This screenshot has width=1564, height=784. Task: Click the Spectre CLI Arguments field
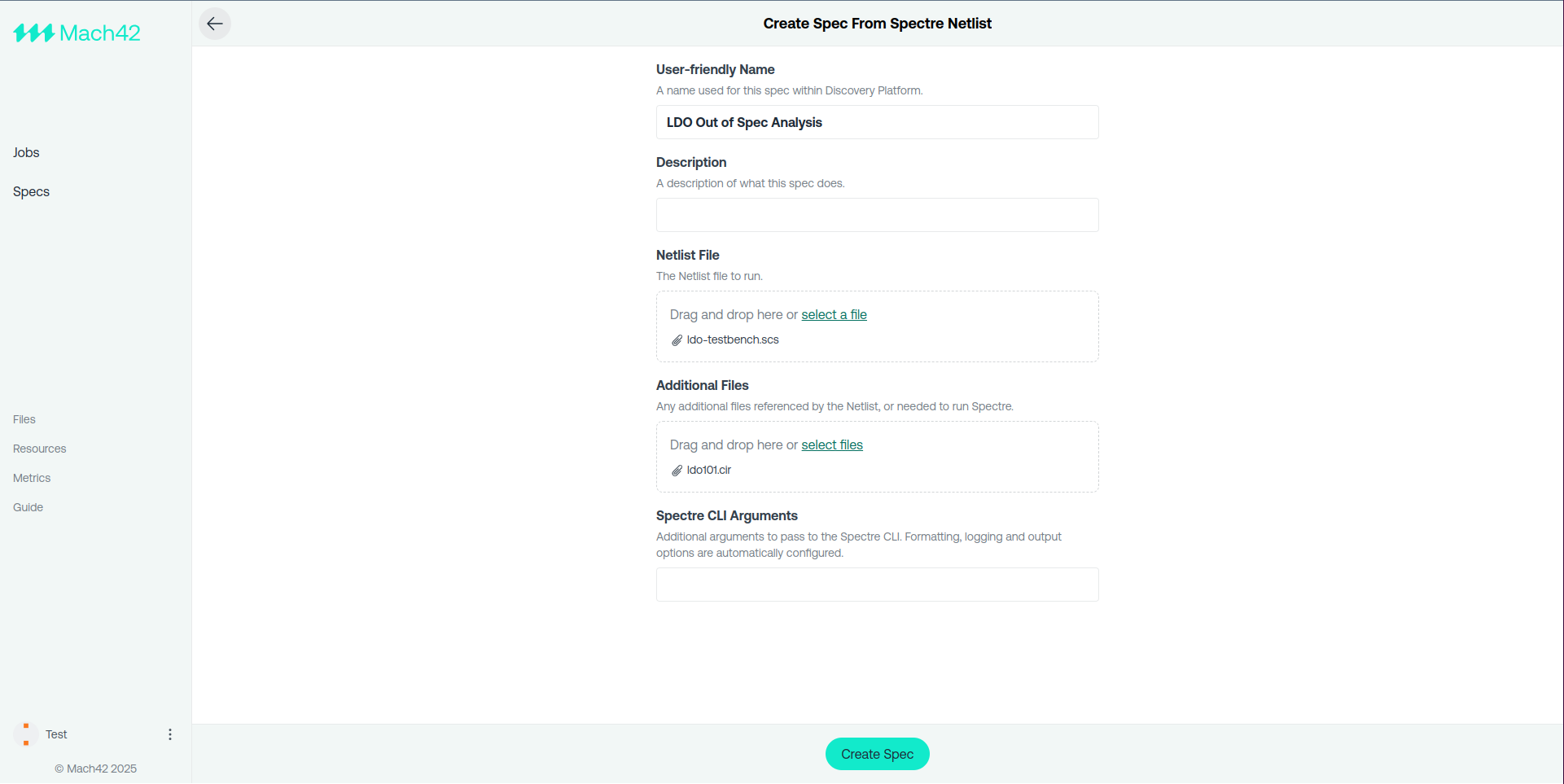coord(877,585)
